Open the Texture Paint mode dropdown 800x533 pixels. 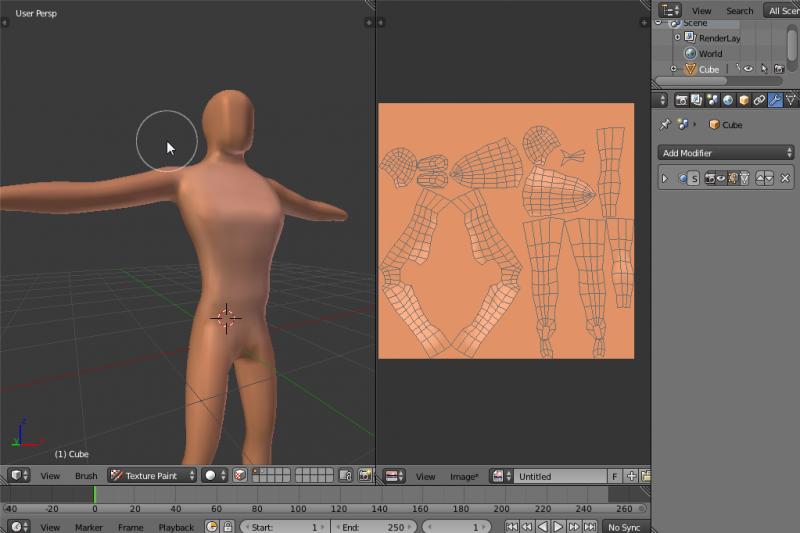coord(152,476)
